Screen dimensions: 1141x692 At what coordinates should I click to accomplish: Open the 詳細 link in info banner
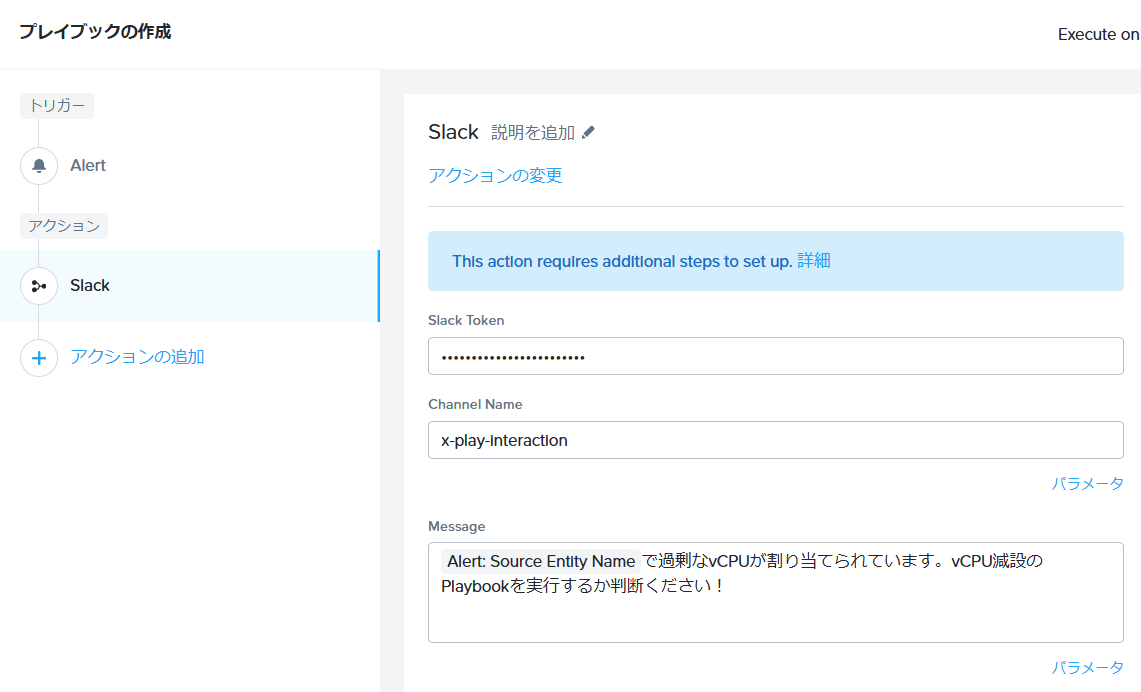click(x=814, y=261)
